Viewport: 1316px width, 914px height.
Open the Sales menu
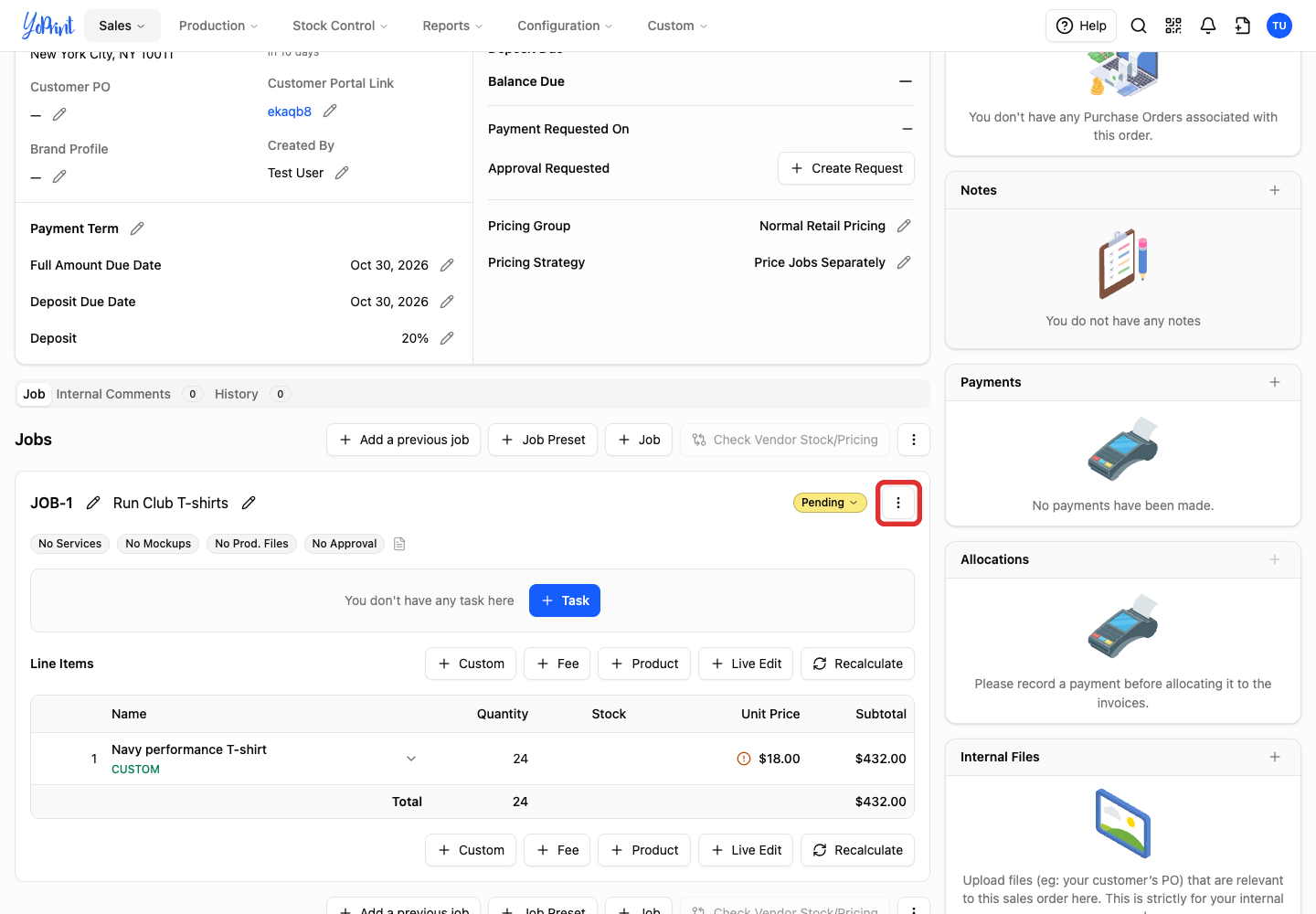click(x=122, y=26)
